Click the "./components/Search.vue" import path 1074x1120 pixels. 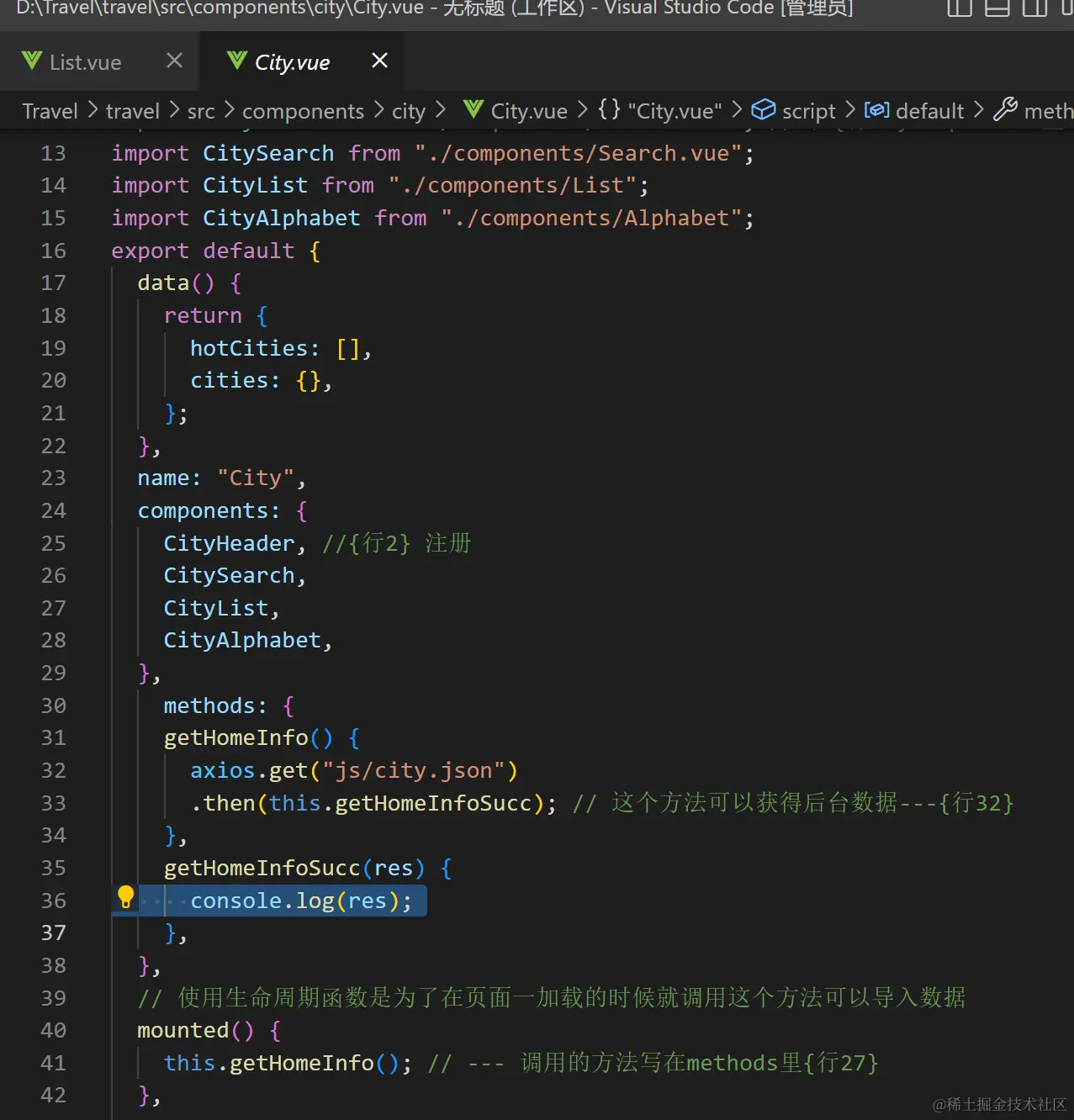[578, 153]
